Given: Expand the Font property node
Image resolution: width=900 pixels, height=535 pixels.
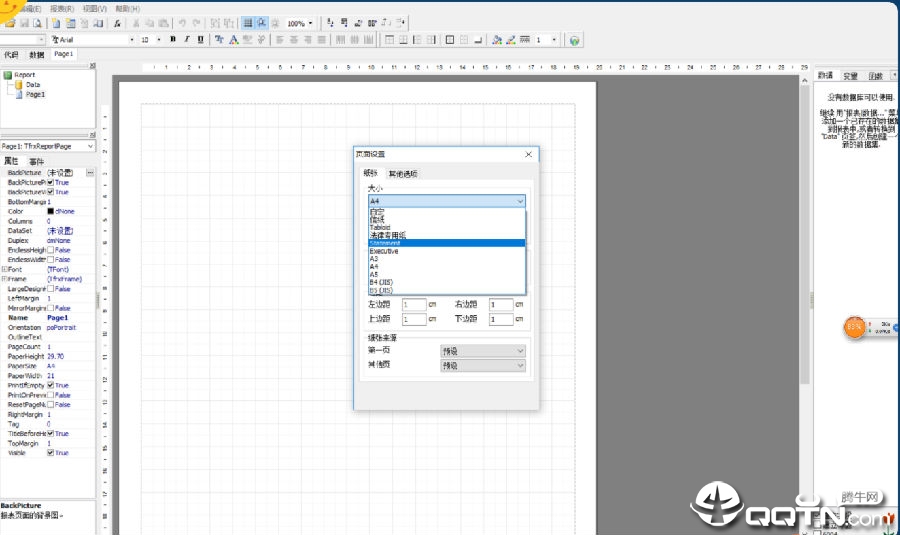Looking at the screenshot, I should [x=4, y=269].
